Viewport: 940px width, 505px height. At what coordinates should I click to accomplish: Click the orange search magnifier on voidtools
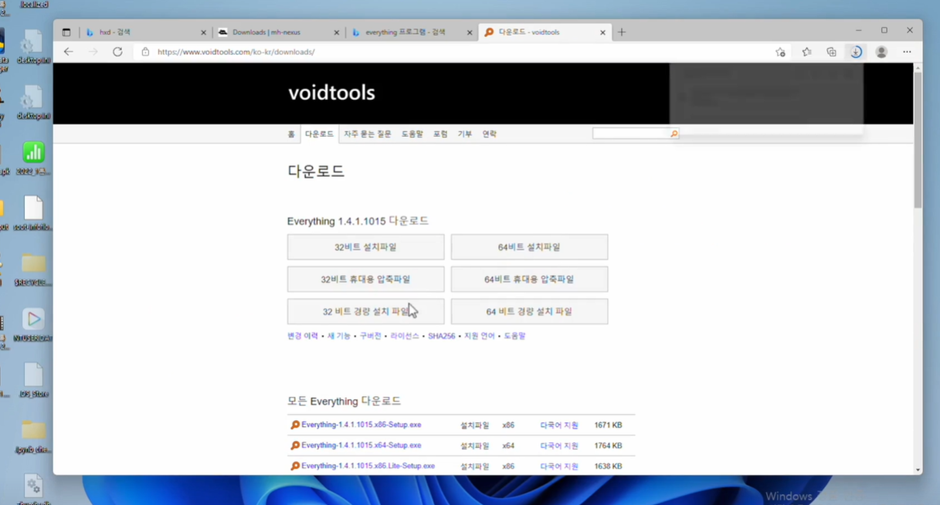click(x=674, y=134)
